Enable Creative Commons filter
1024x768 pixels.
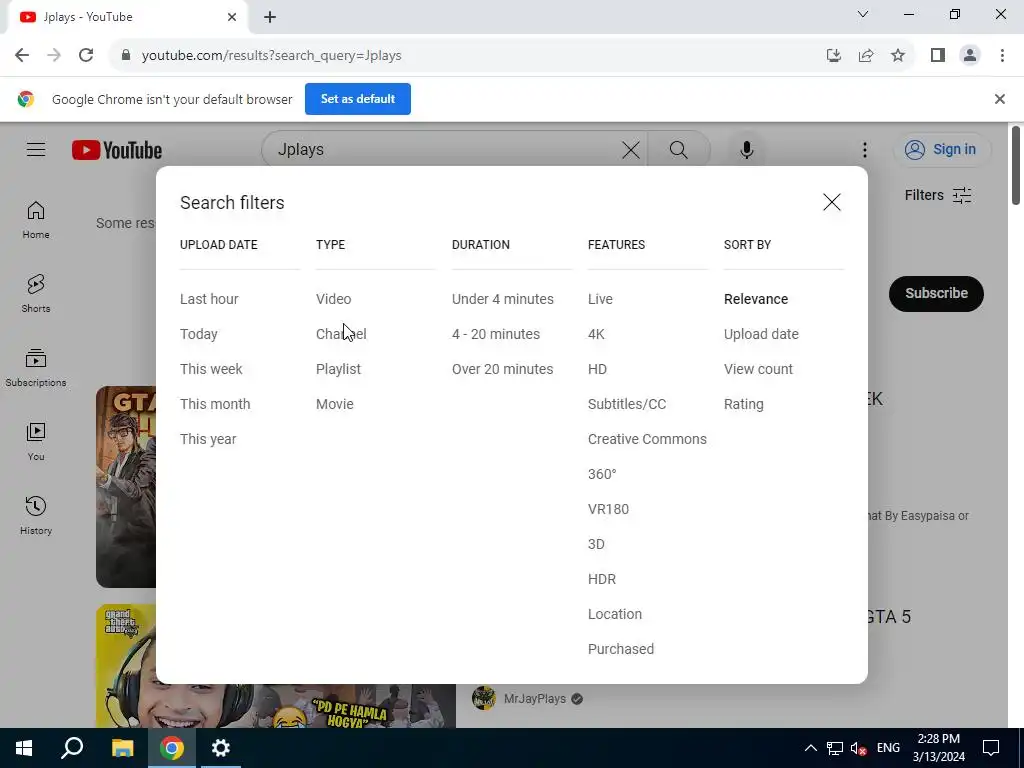click(x=647, y=440)
